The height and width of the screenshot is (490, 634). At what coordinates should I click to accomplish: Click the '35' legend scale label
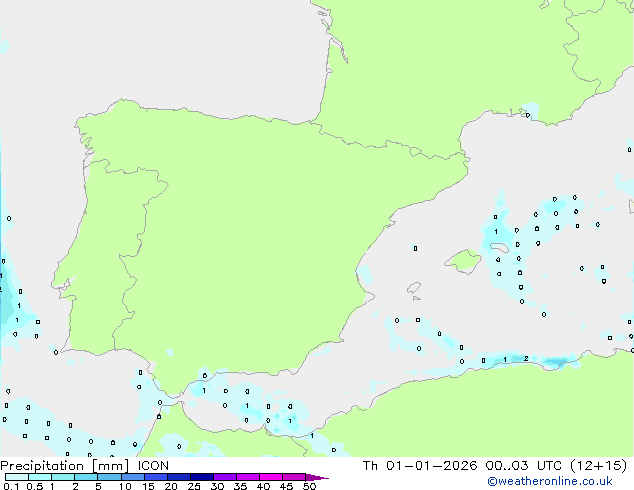coord(240,486)
